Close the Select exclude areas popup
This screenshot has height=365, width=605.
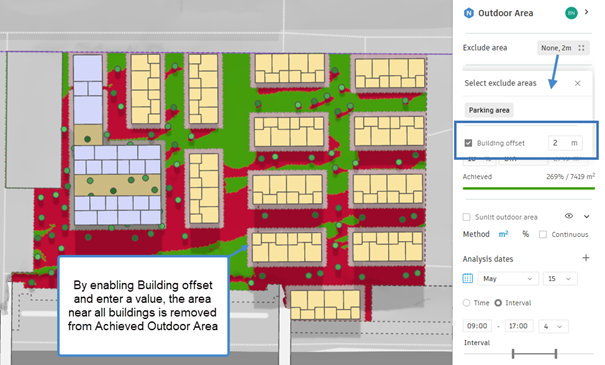(x=578, y=83)
